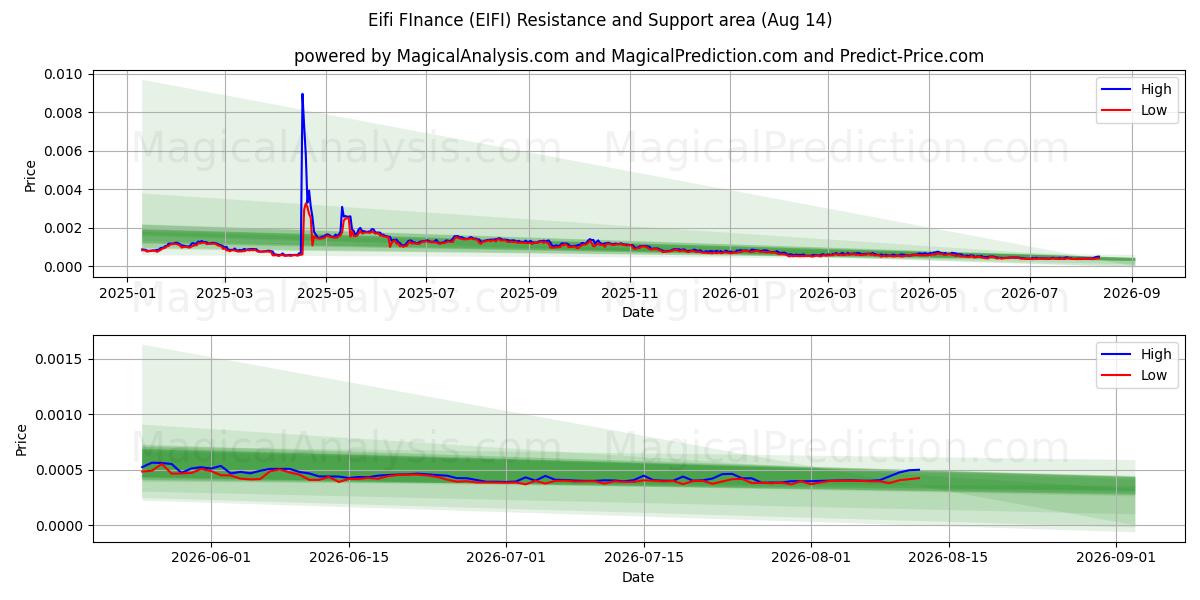Click the 2026-09 x-axis label

(x=1132, y=293)
